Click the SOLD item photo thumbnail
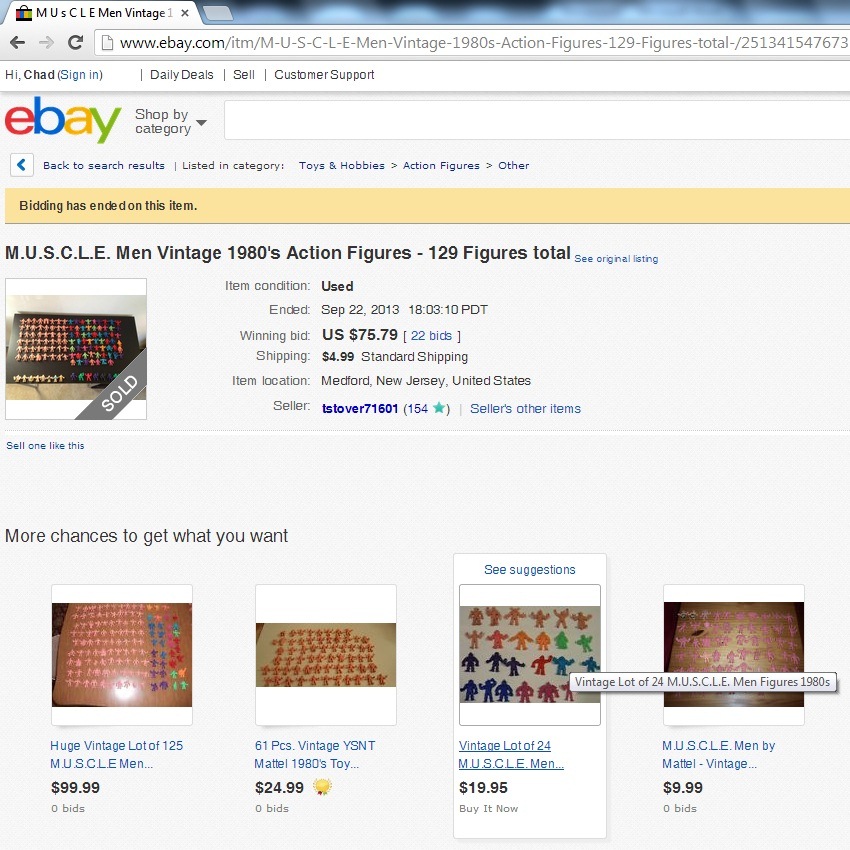 pyautogui.click(x=76, y=349)
